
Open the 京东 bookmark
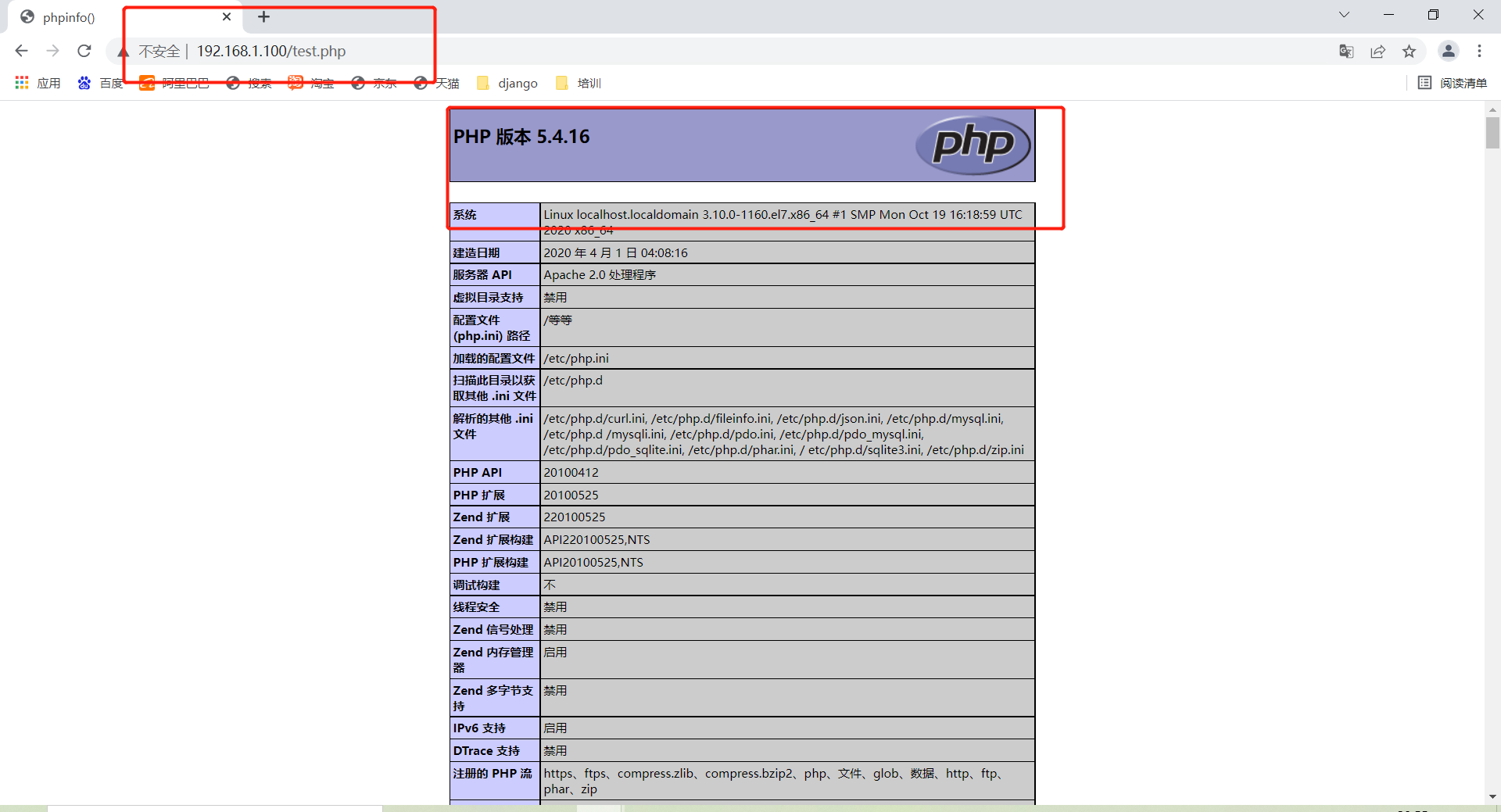374,83
